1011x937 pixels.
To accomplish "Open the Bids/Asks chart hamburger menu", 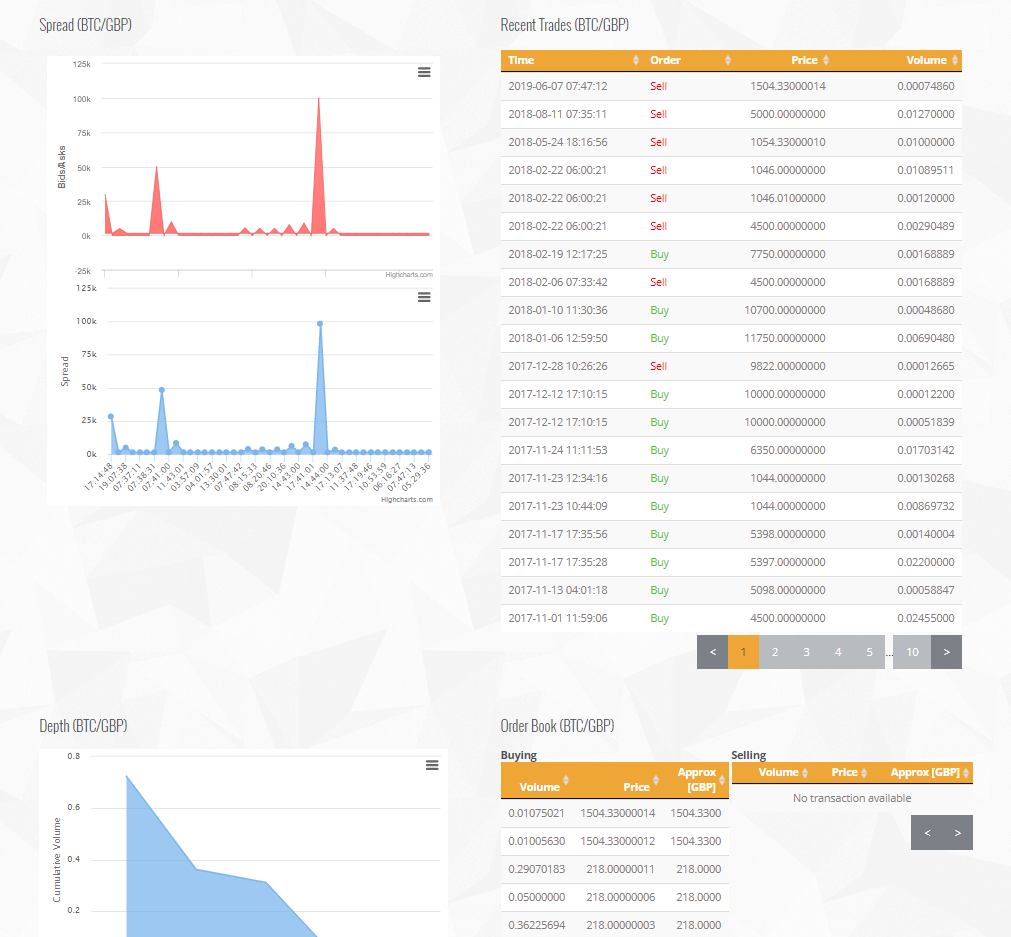I will [424, 72].
